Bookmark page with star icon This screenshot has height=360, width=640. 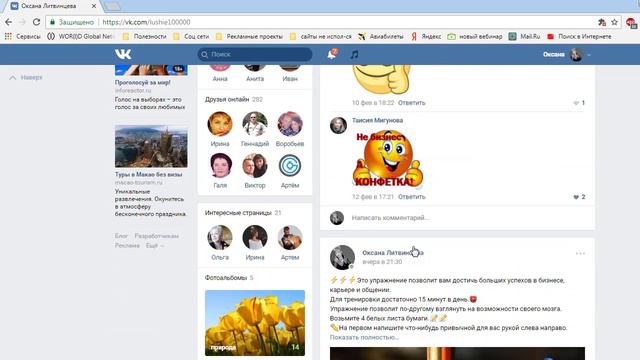614,22
